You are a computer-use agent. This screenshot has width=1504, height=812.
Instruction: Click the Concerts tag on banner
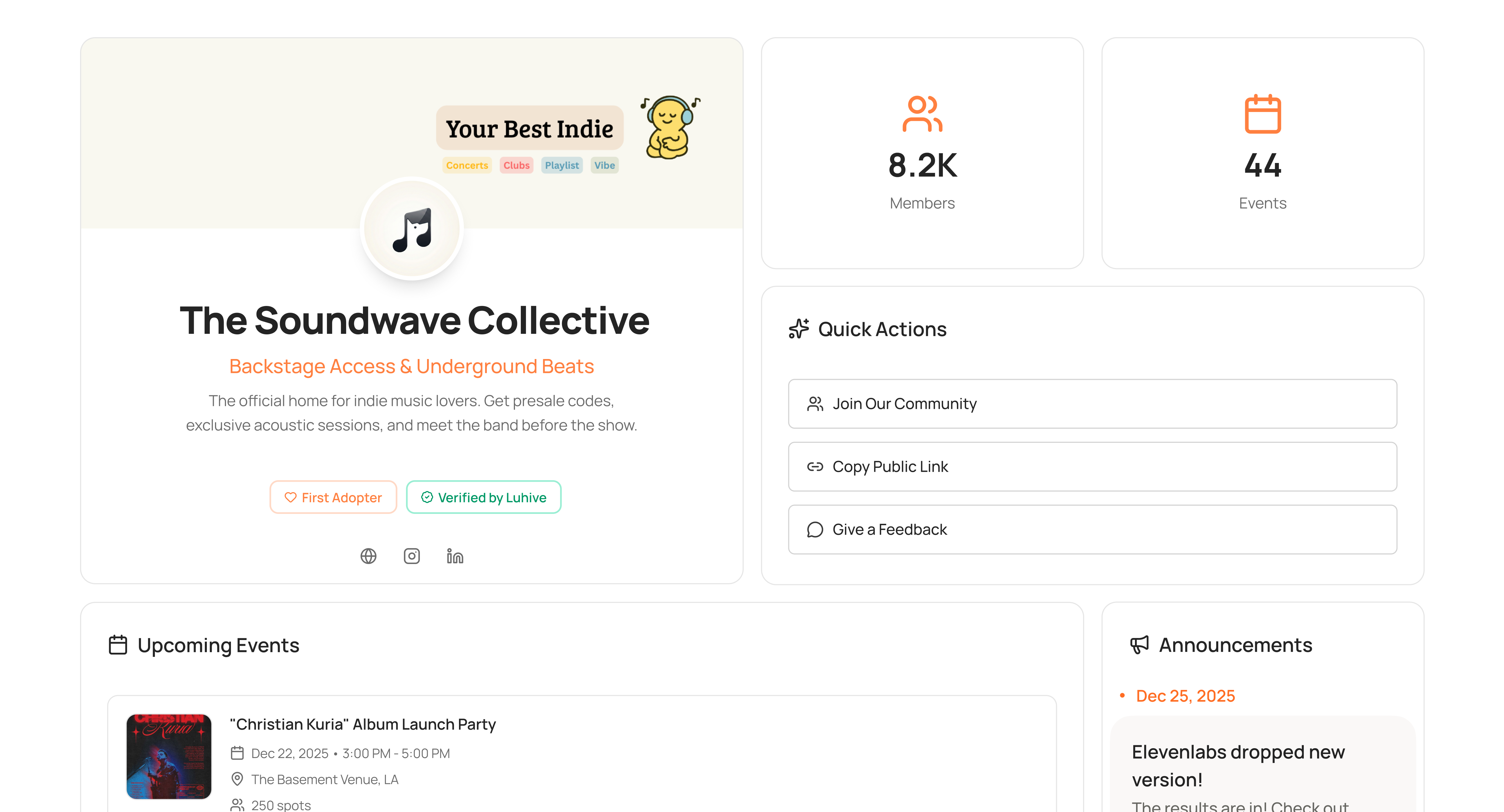click(467, 165)
